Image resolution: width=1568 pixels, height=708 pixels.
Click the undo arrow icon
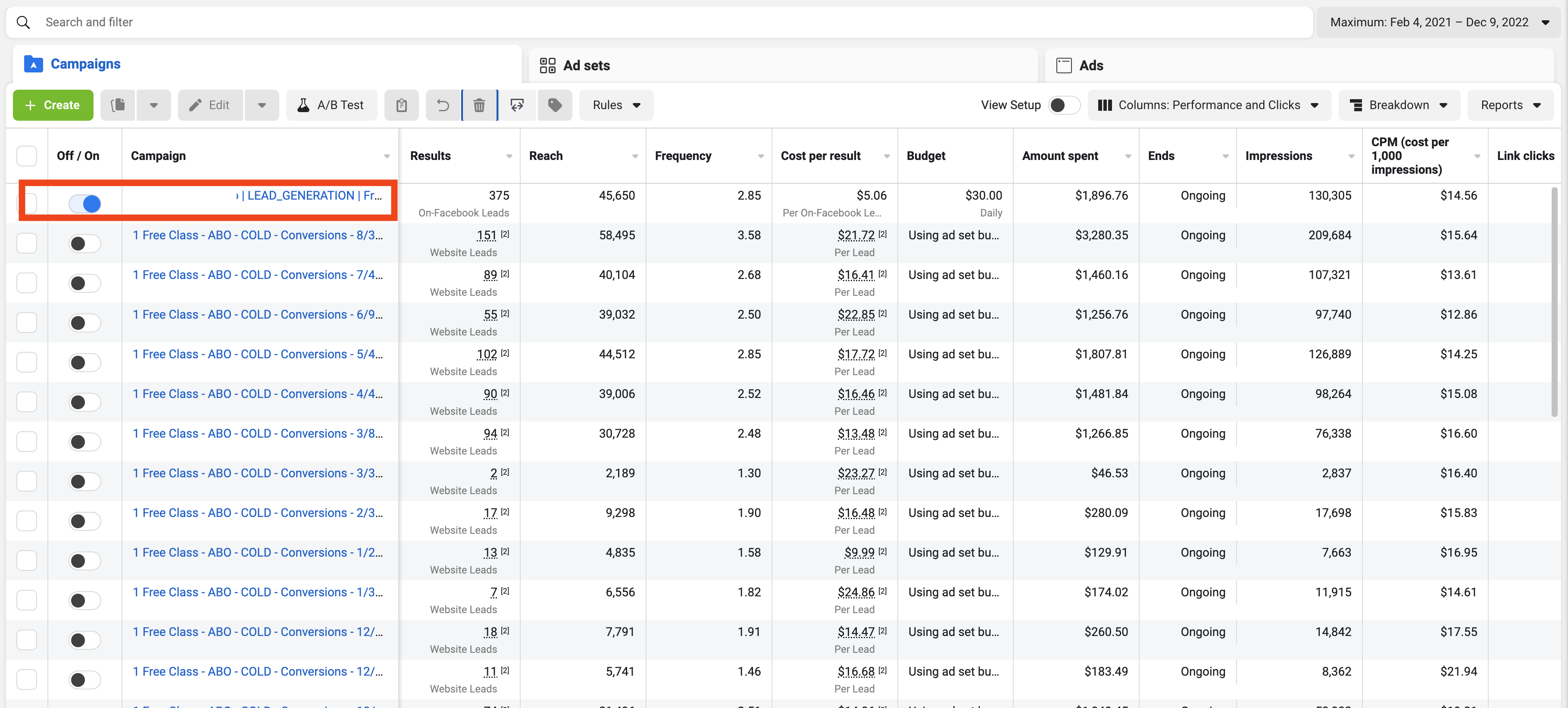click(443, 105)
